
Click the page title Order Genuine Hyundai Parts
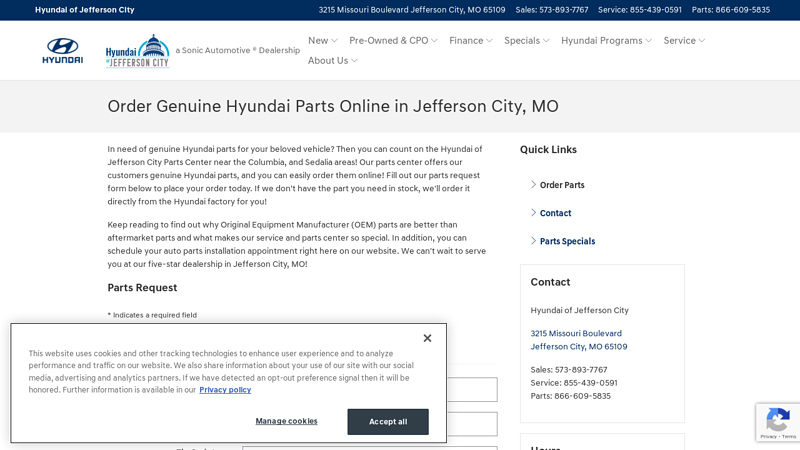pos(333,106)
